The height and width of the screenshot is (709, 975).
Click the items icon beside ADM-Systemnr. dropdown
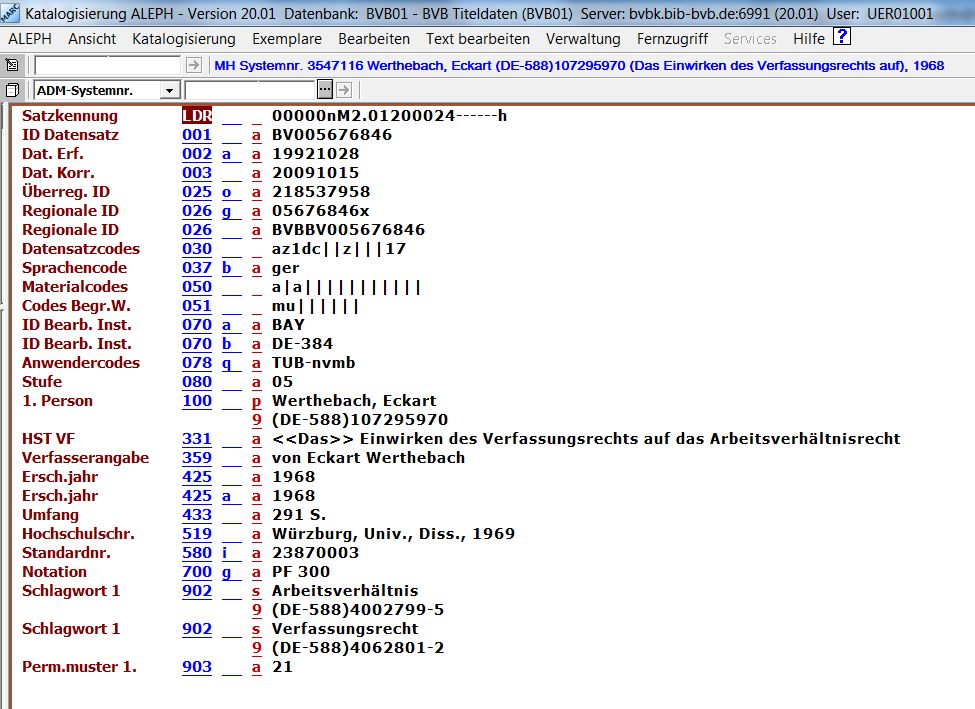coord(12,90)
